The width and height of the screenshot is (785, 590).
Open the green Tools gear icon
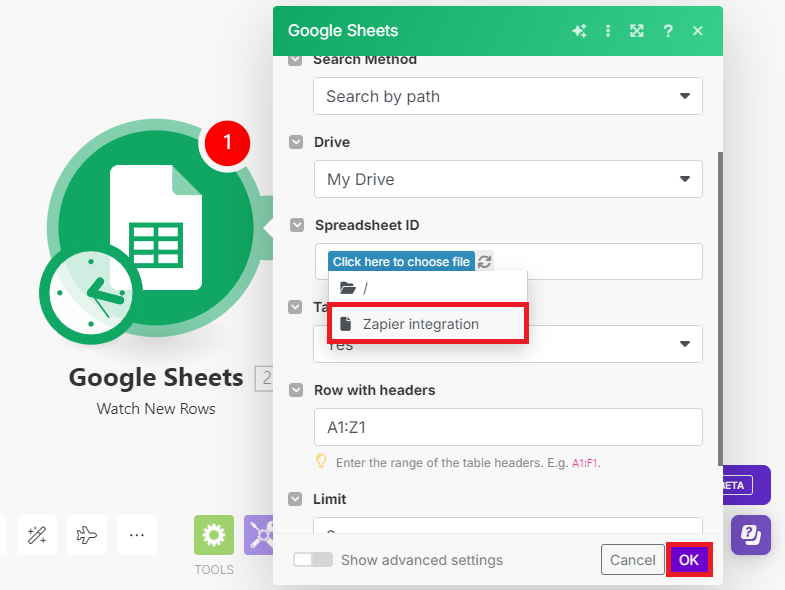click(x=214, y=535)
